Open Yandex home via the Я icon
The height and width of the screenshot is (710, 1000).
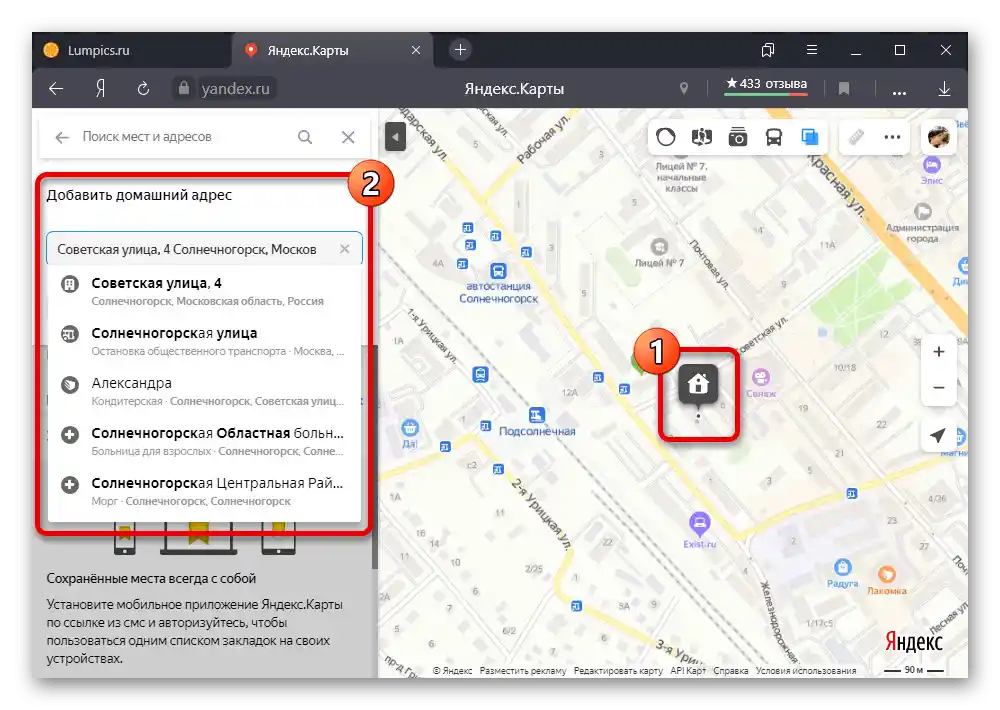pyautogui.click(x=100, y=89)
